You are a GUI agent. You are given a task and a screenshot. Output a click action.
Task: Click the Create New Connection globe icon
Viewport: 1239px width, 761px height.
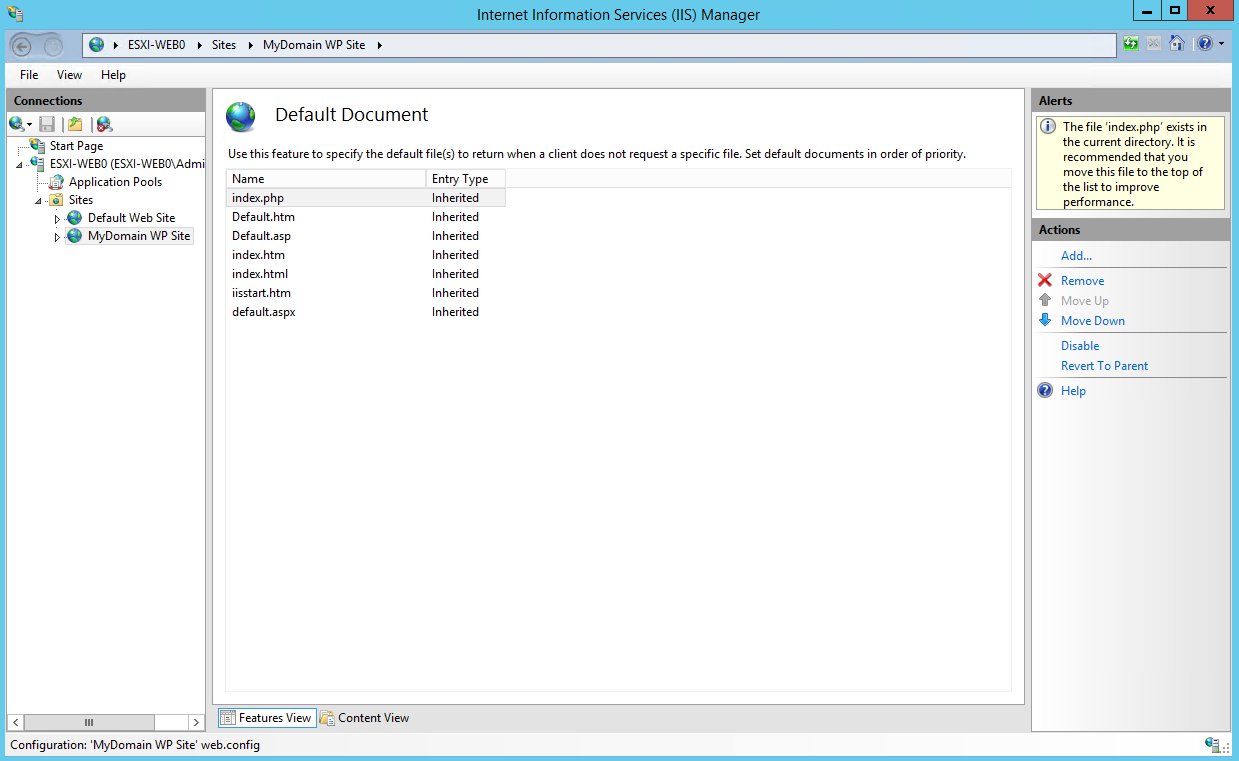tap(17, 124)
